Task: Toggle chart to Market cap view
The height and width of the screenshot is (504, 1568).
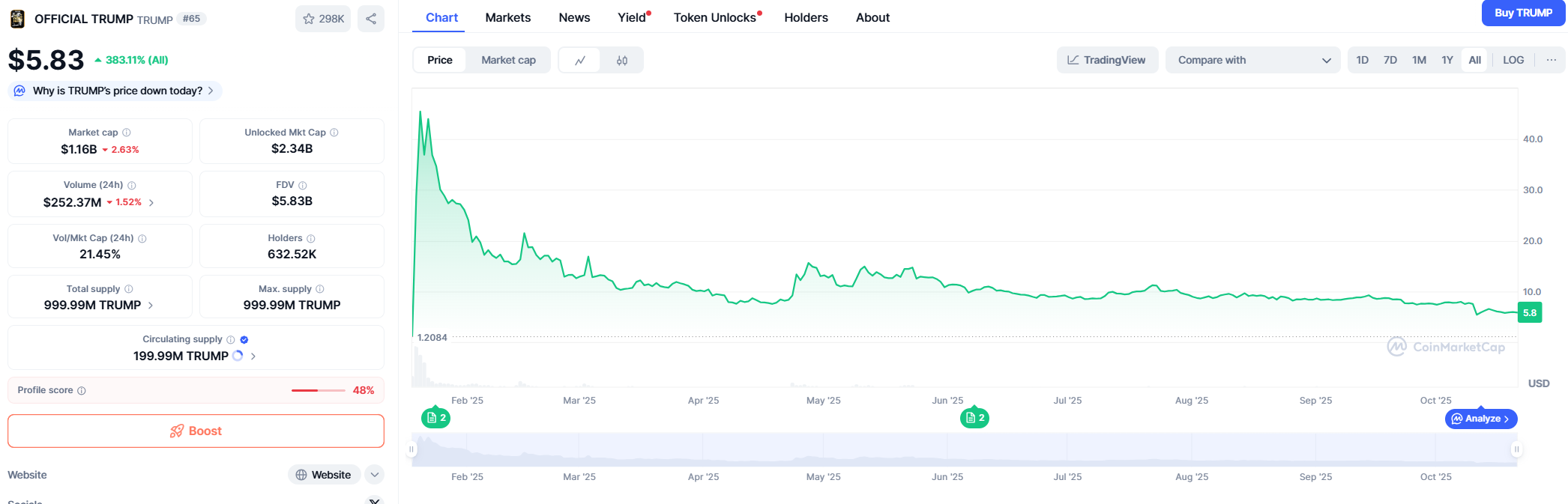Action: pyautogui.click(x=508, y=61)
